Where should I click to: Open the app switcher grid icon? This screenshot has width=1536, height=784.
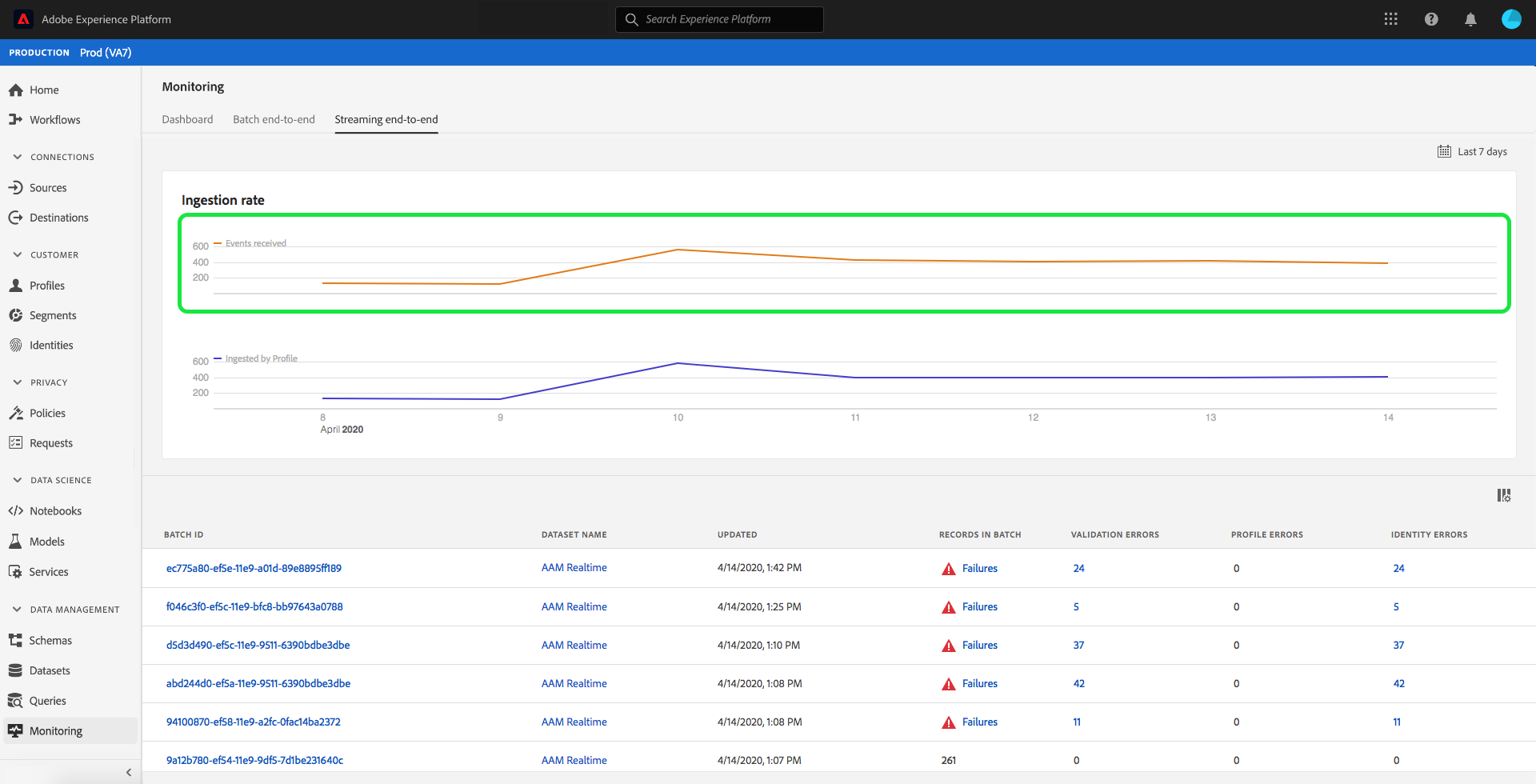pos(1391,19)
